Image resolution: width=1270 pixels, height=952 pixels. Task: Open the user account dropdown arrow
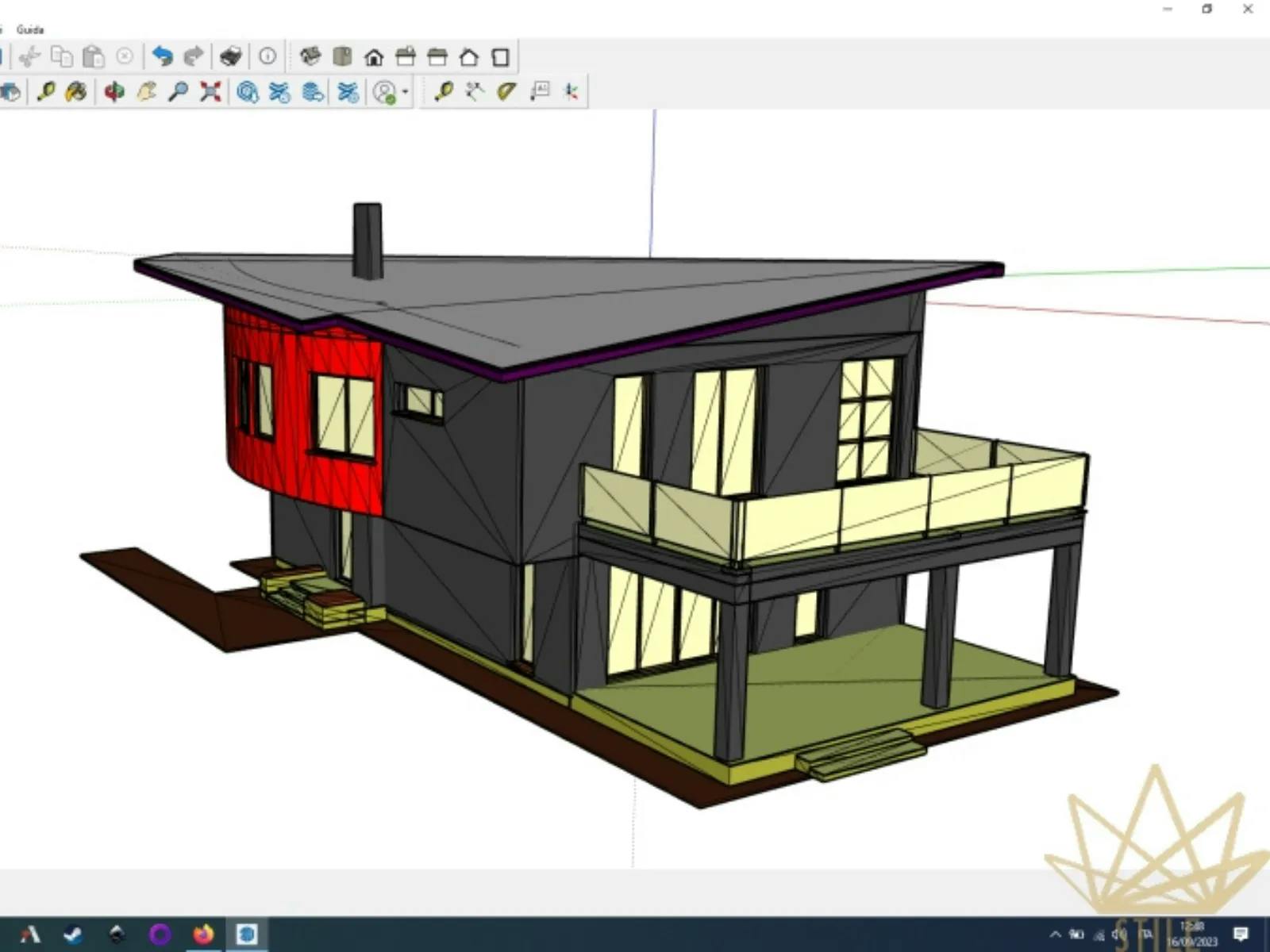coord(406,93)
